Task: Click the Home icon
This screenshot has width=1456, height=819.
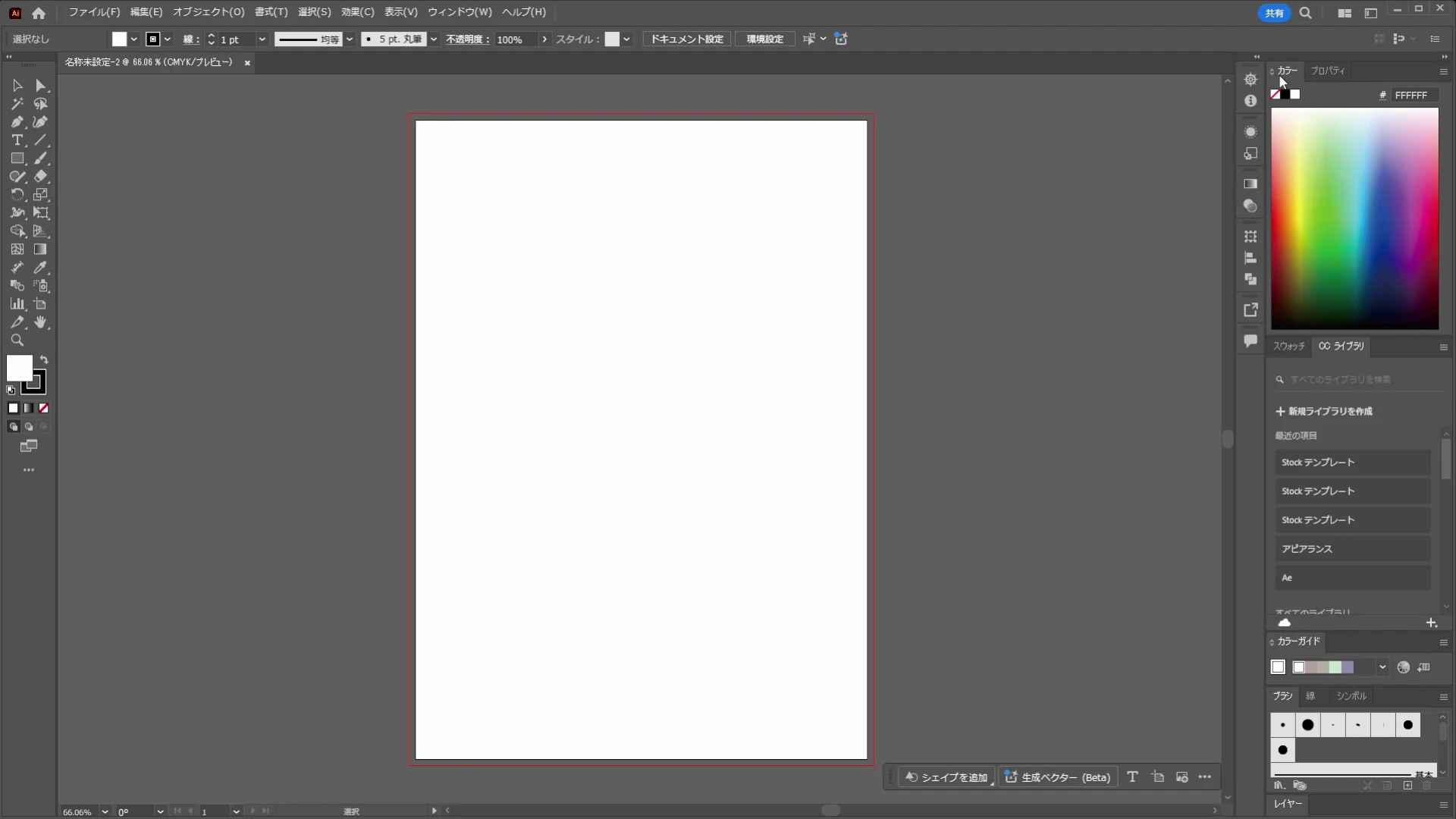Action: point(39,13)
